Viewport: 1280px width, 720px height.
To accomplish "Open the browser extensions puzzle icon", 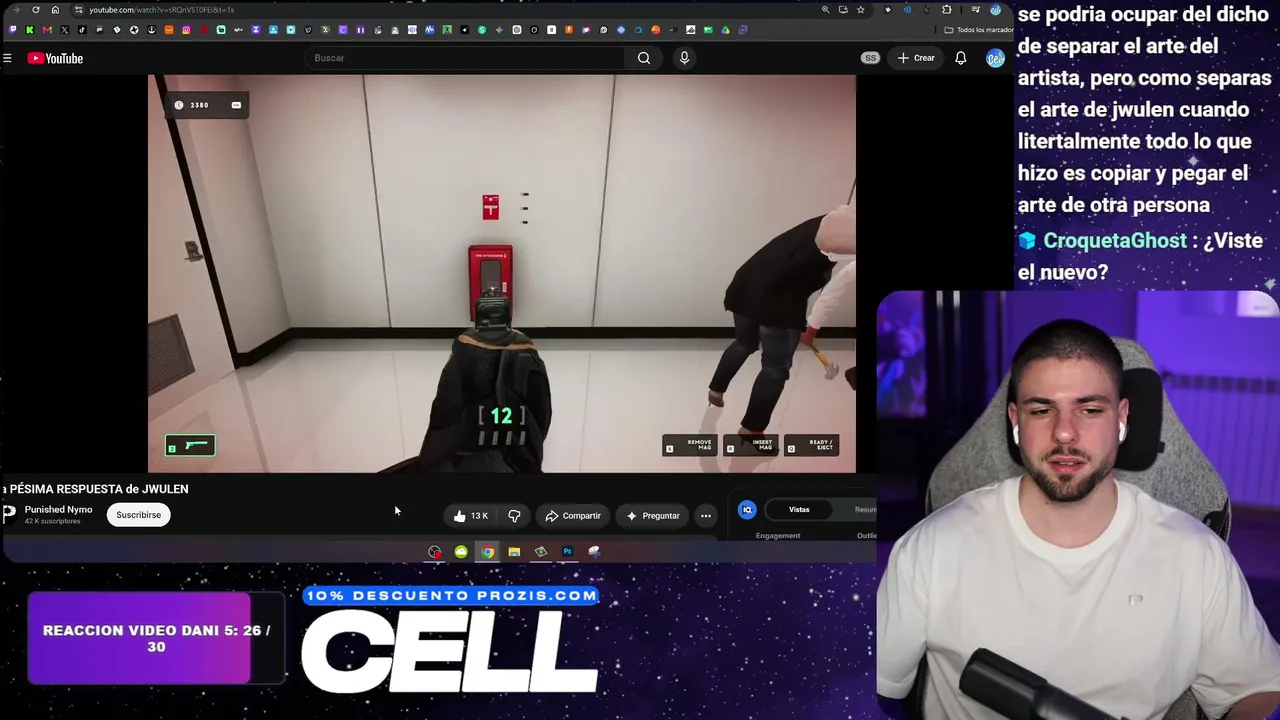I will click(947, 10).
